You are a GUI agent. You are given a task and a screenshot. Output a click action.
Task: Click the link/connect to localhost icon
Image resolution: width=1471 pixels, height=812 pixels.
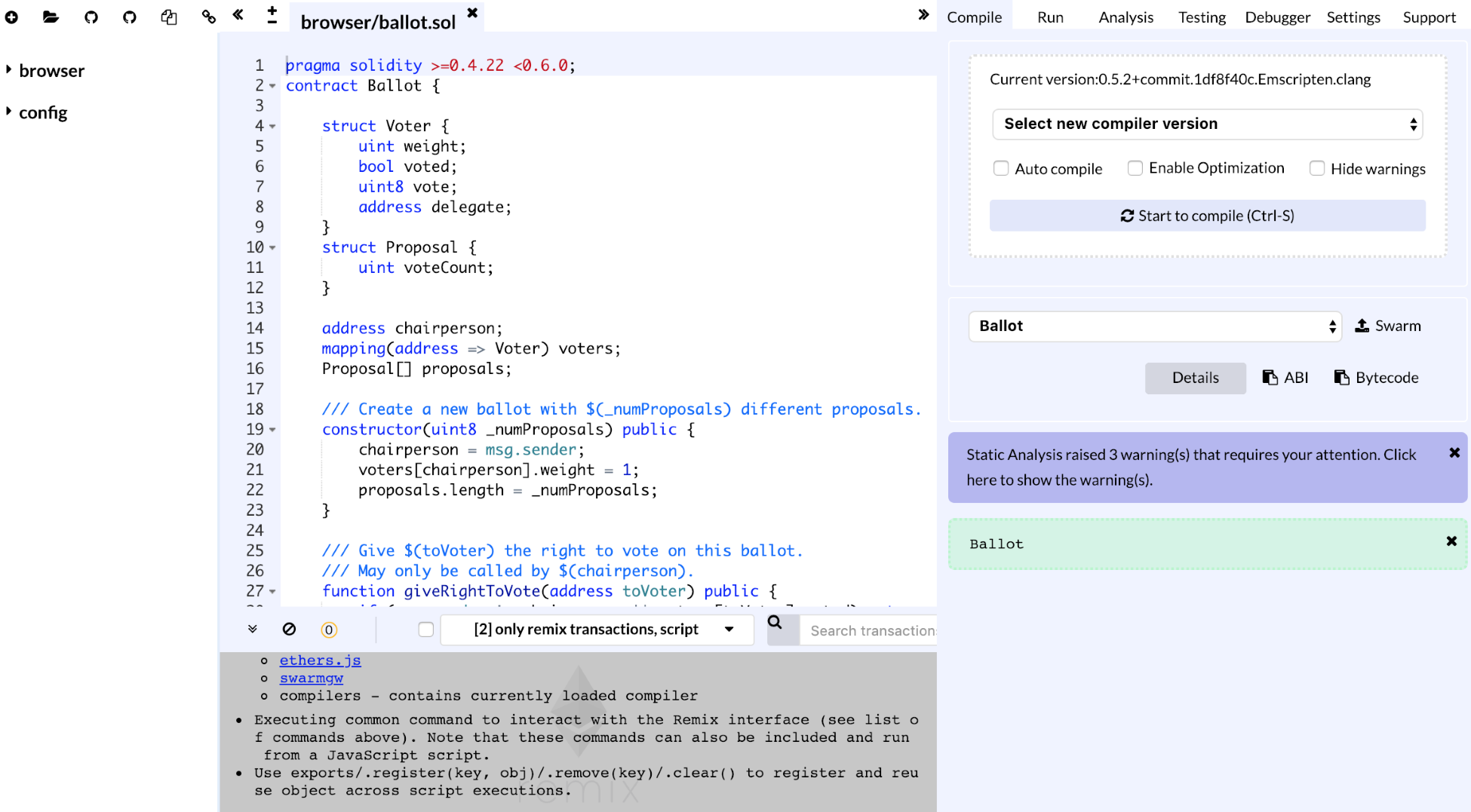point(209,17)
